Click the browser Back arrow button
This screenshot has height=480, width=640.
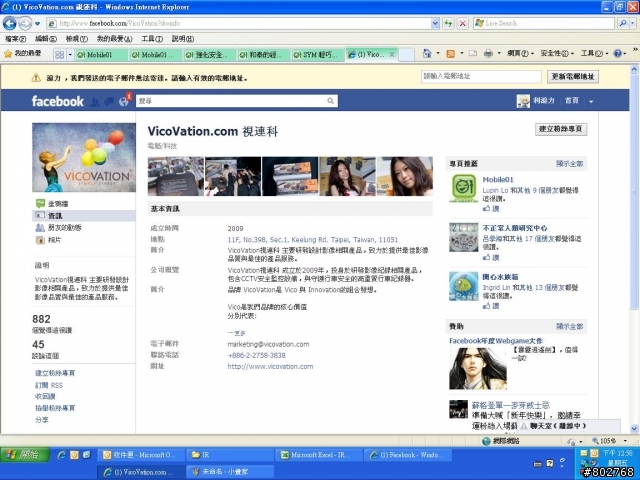[x=10, y=23]
